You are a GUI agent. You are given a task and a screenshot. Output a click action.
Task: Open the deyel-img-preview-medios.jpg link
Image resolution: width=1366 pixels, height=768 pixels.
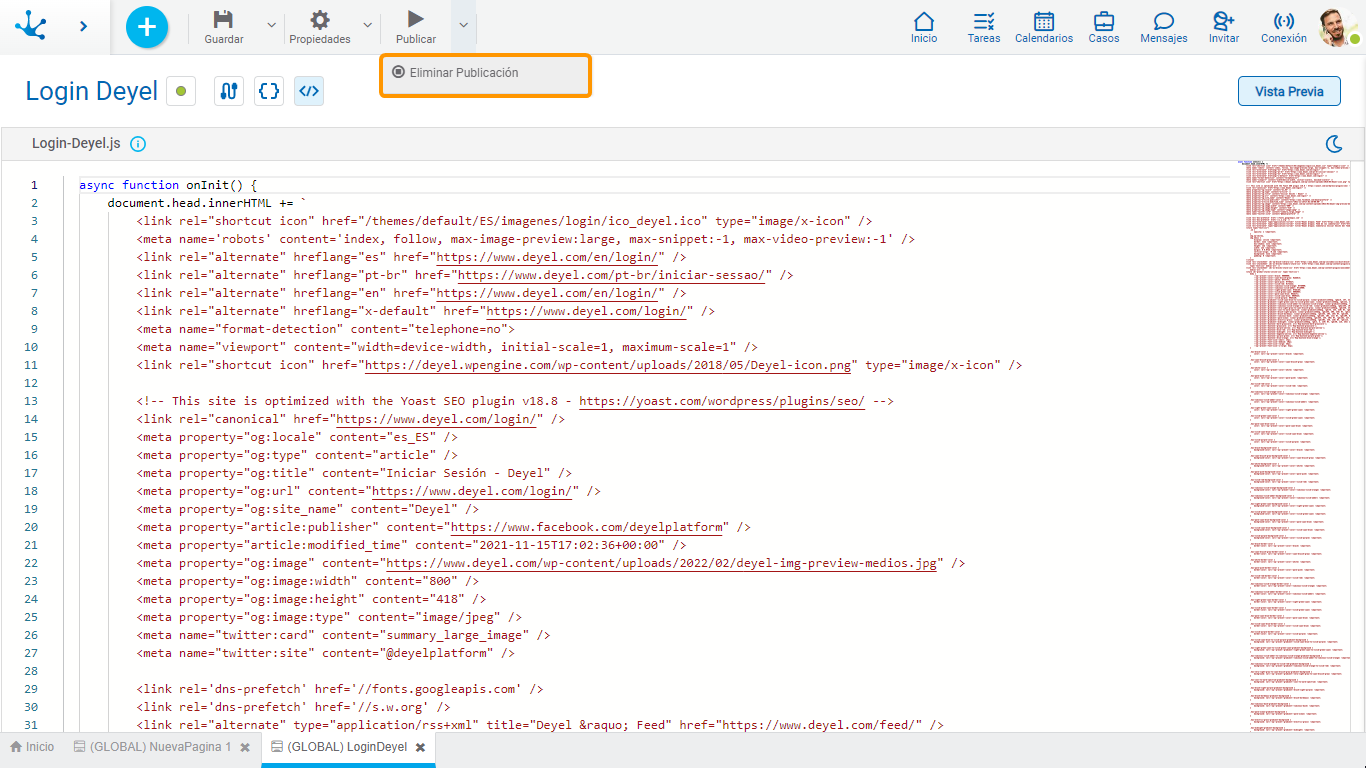coord(662,563)
